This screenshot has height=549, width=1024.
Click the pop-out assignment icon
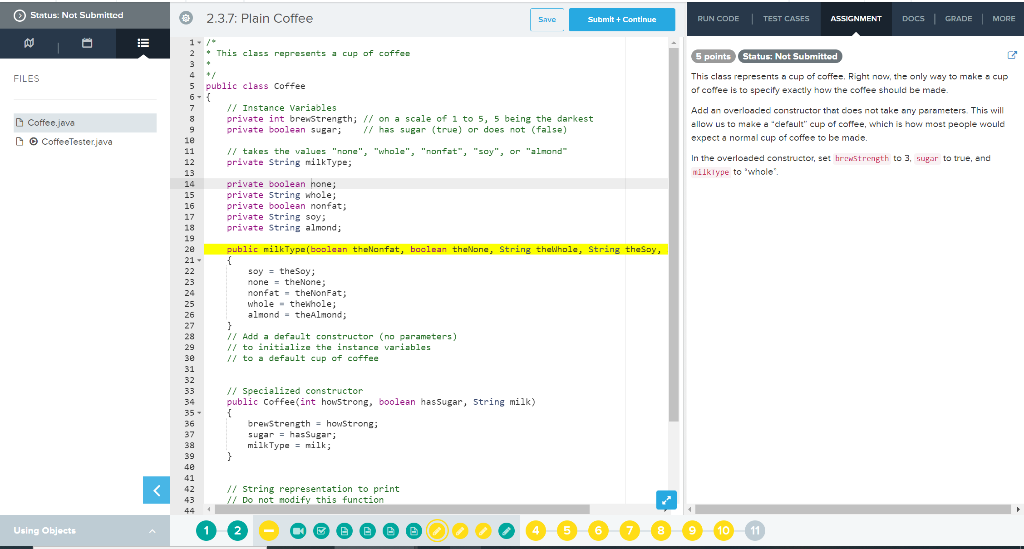point(1012,55)
